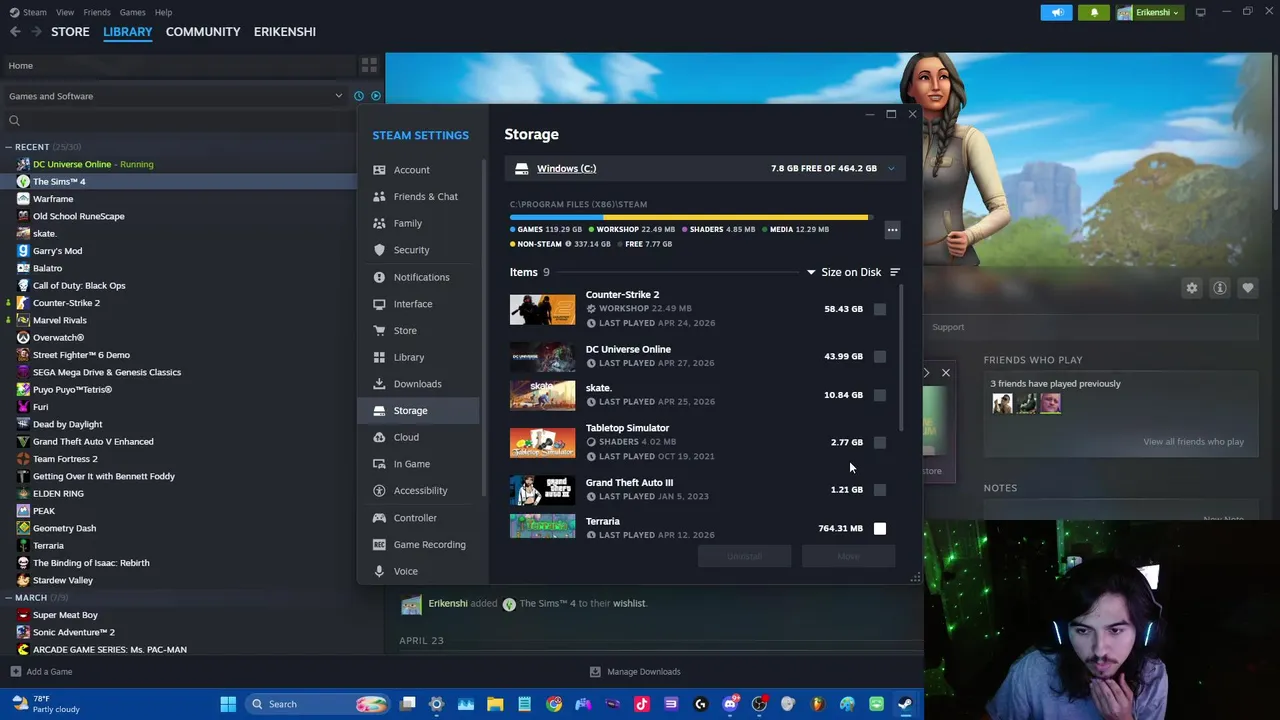The height and width of the screenshot is (720, 1280).
Task: Select Old School RuneScape in library list
Action: pyautogui.click(x=79, y=216)
